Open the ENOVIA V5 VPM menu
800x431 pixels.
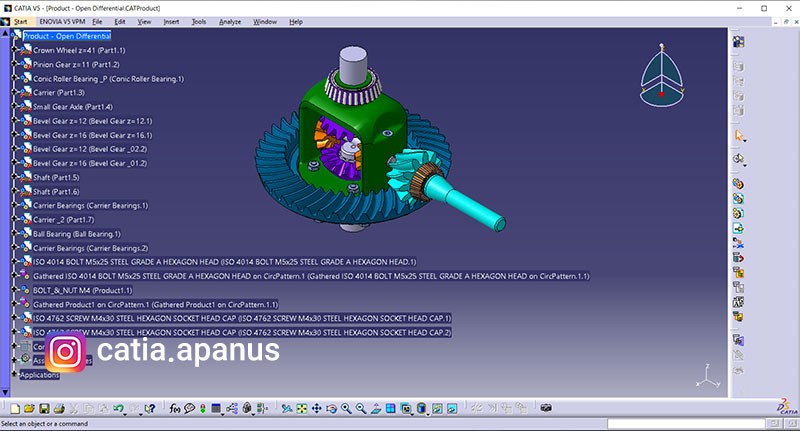tap(62, 21)
